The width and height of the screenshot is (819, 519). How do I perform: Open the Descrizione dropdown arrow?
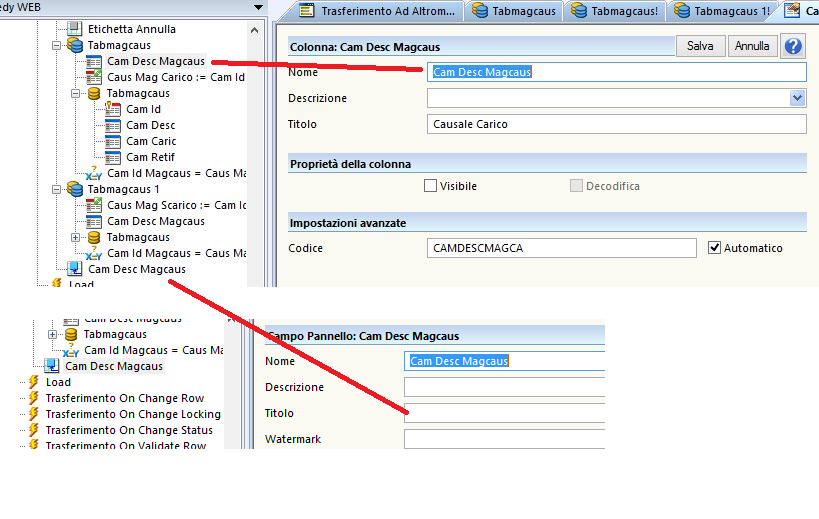[797, 98]
